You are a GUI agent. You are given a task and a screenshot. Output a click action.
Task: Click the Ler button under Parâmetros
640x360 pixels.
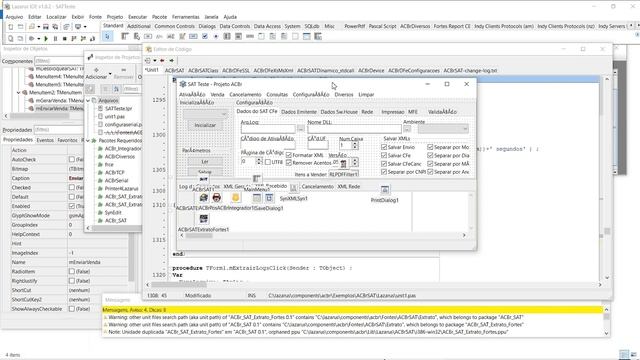click(x=205, y=161)
